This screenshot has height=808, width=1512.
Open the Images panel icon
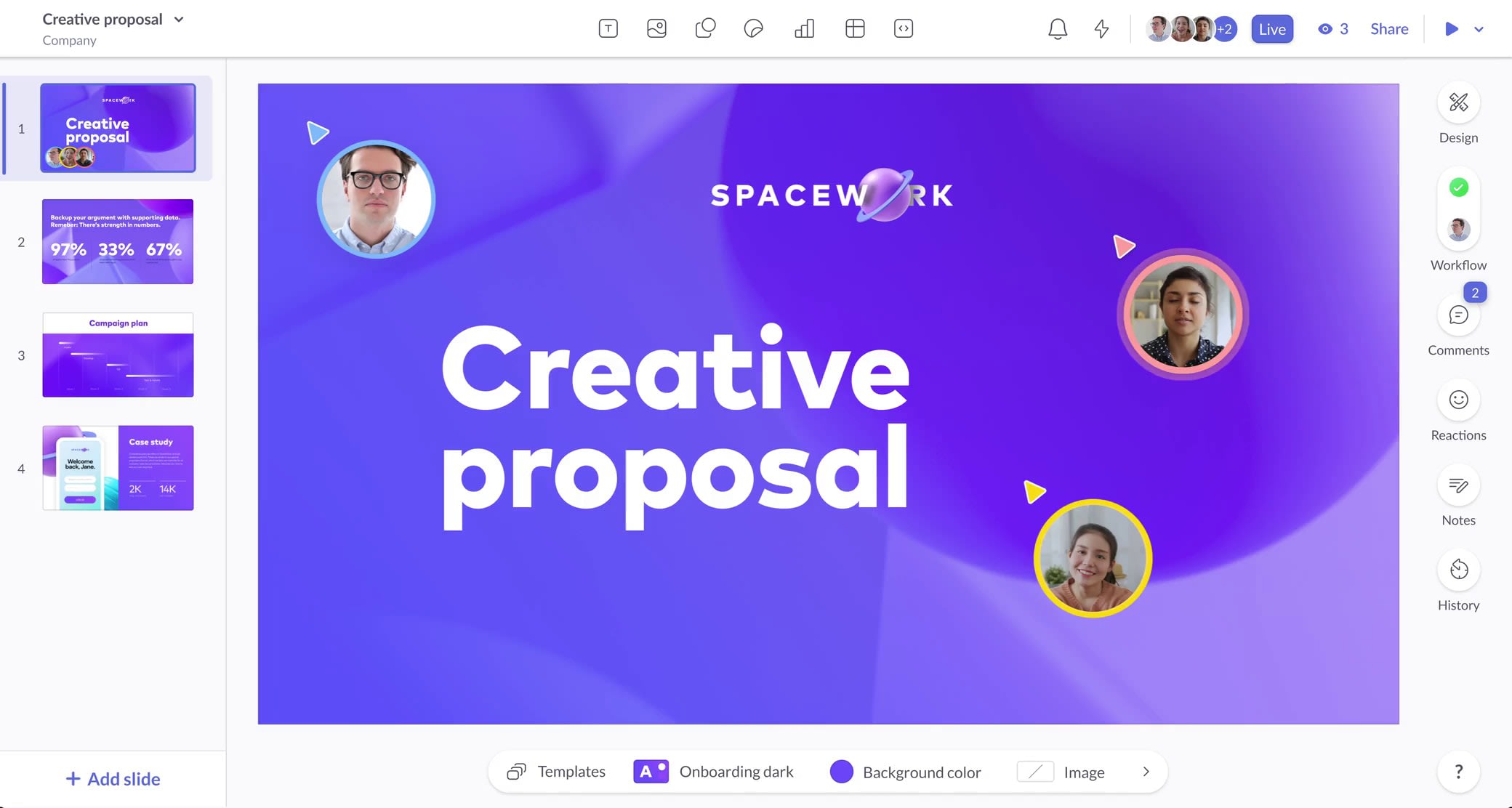[656, 29]
